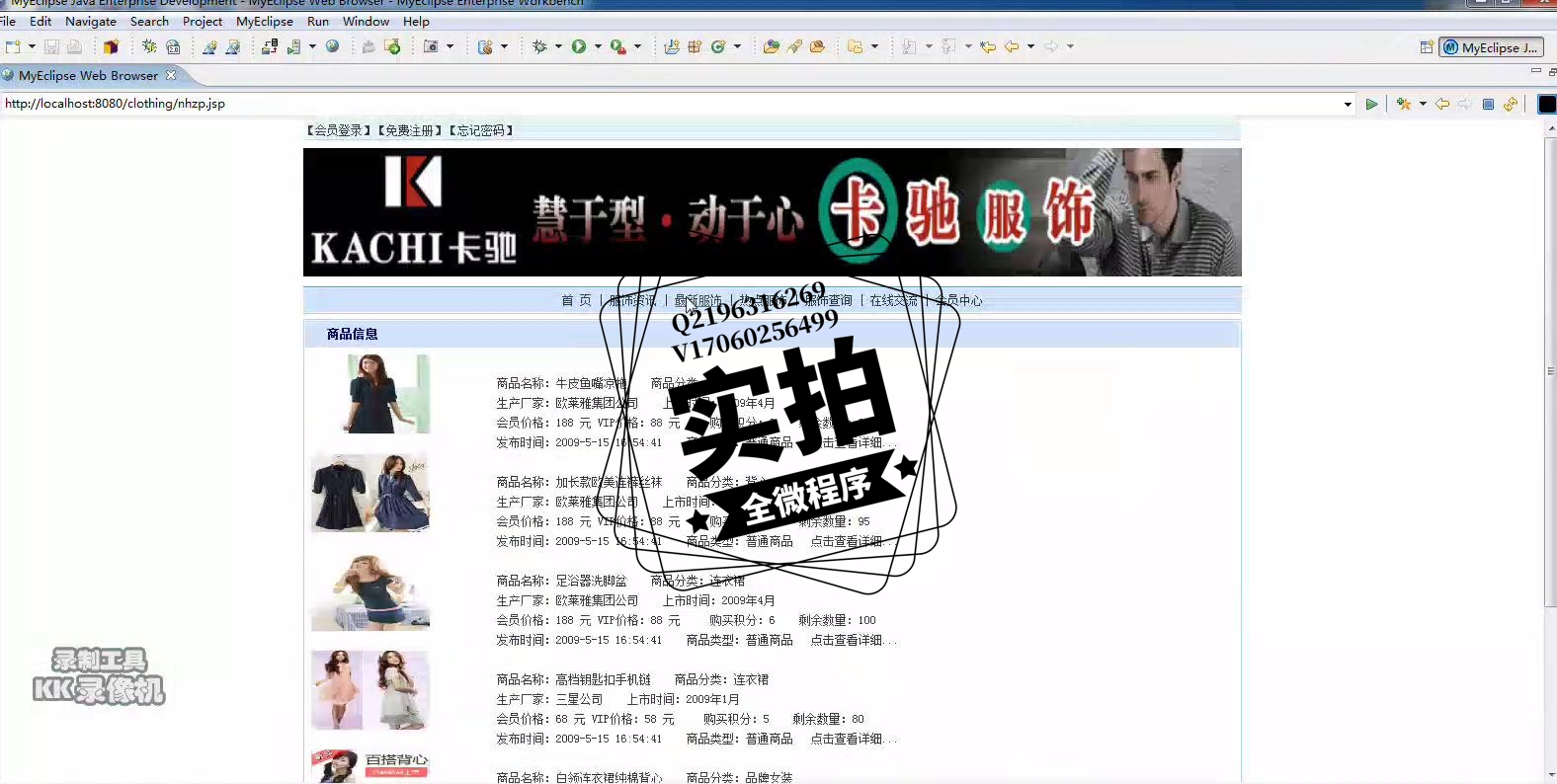Click the 首 页 navigation link
The width and height of the screenshot is (1557, 784).
click(x=576, y=300)
